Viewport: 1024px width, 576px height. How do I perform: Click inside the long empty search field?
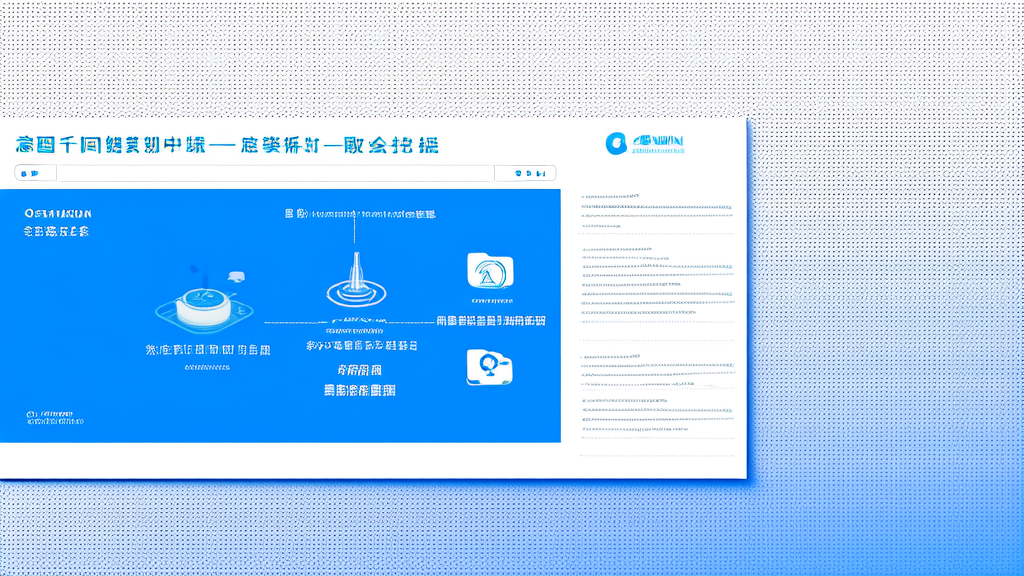275,173
